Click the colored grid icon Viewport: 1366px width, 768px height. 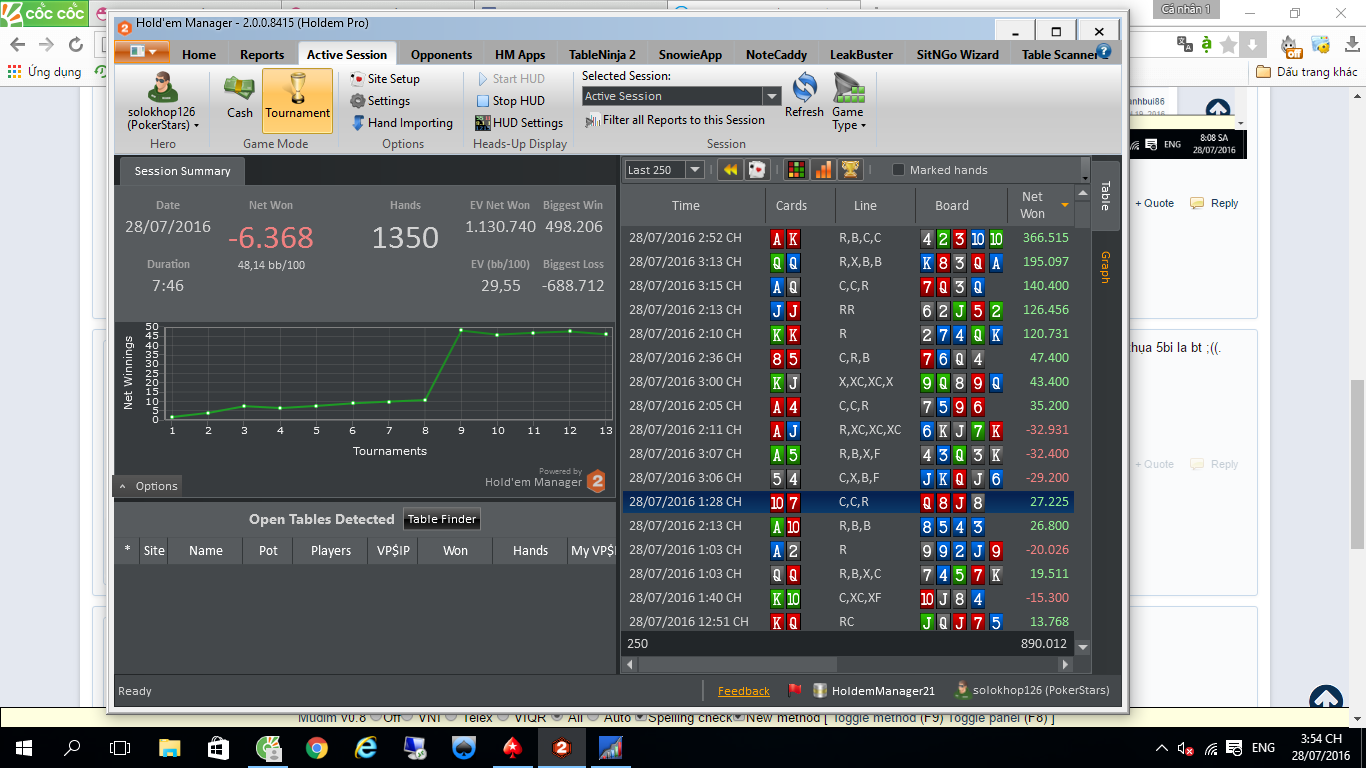(796, 170)
